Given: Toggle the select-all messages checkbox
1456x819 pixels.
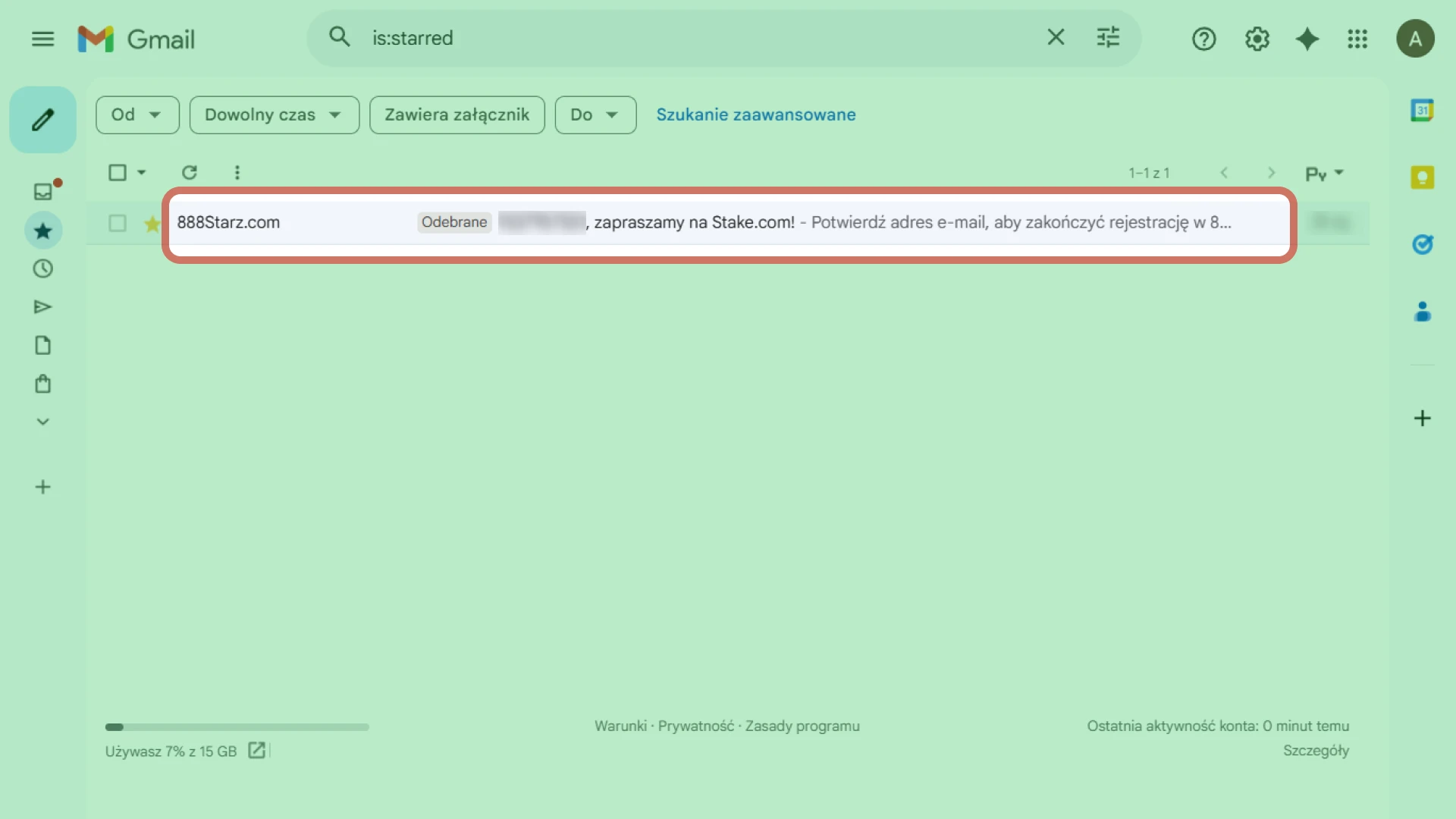Looking at the screenshot, I should tap(120, 173).
